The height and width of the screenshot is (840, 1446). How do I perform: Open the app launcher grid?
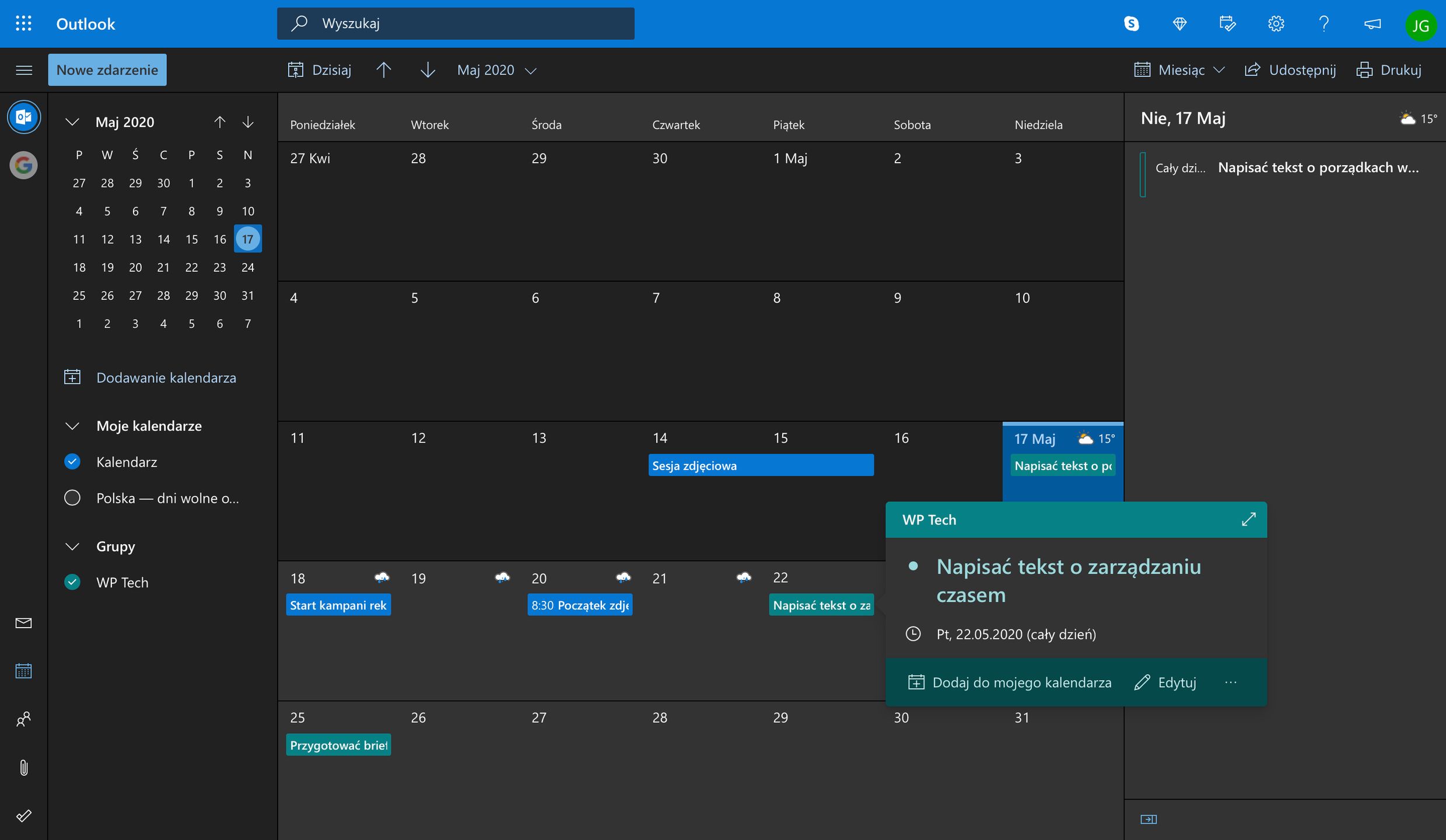[23, 23]
